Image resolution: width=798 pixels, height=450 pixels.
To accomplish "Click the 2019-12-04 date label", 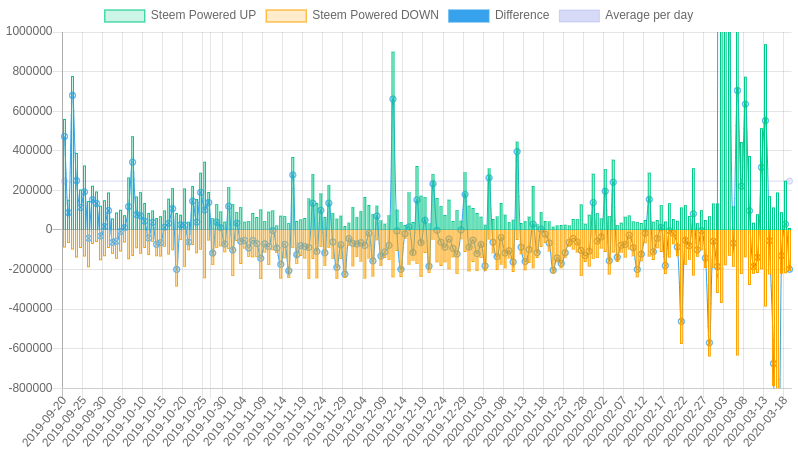I will click(x=345, y=421).
